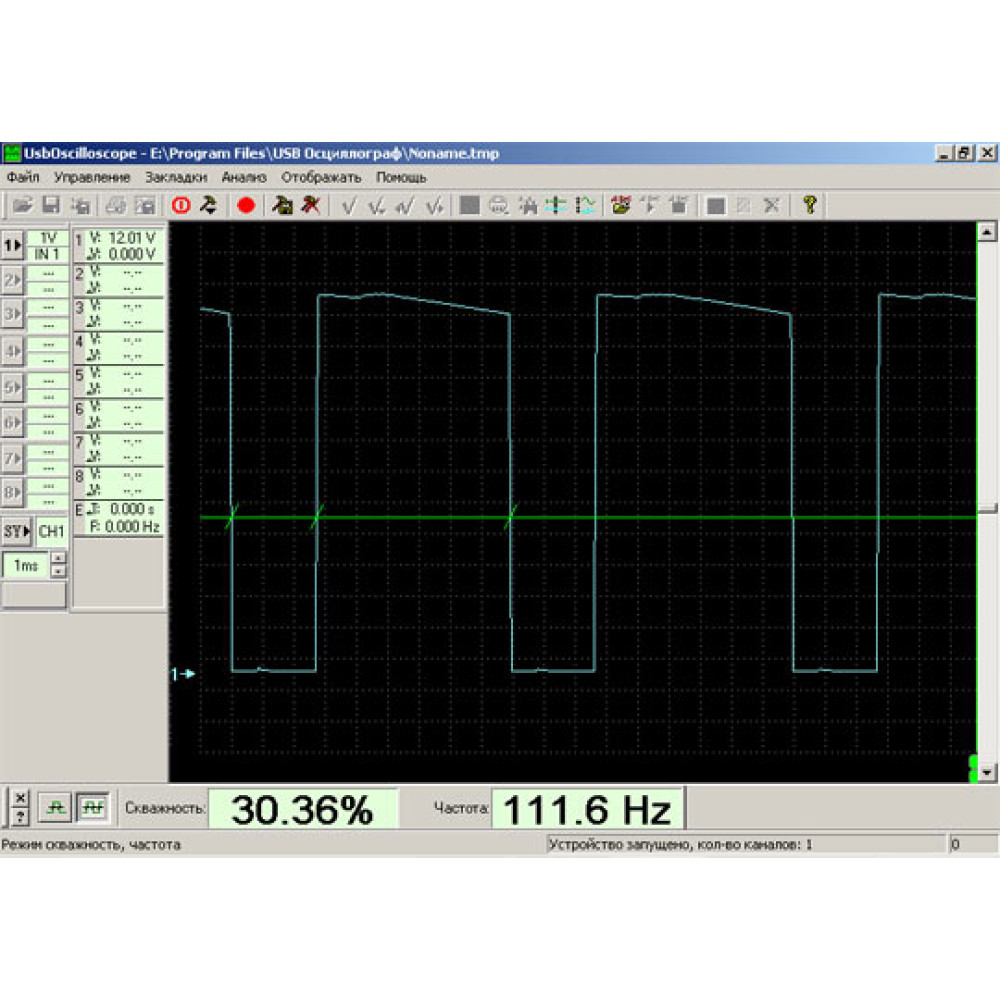Open the Файл menu

(x=23, y=177)
